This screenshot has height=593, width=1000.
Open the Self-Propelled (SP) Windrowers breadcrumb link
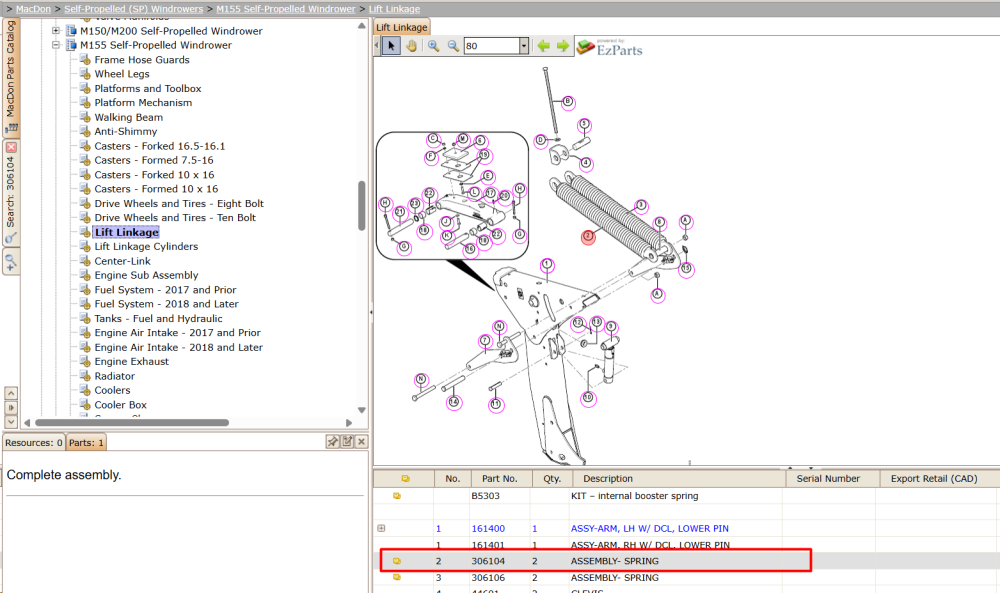[x=133, y=9]
